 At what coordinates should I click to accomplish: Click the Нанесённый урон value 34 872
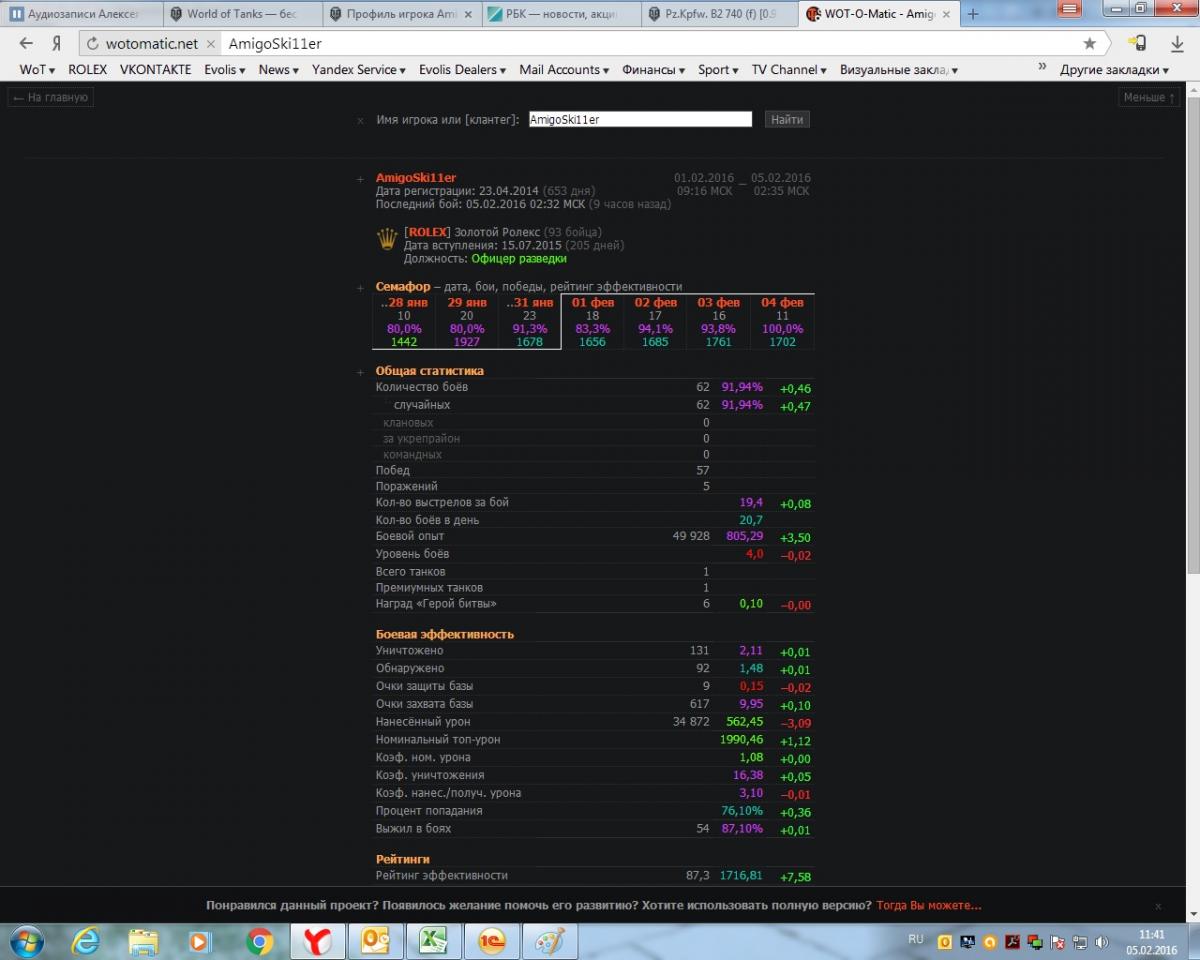coord(691,722)
